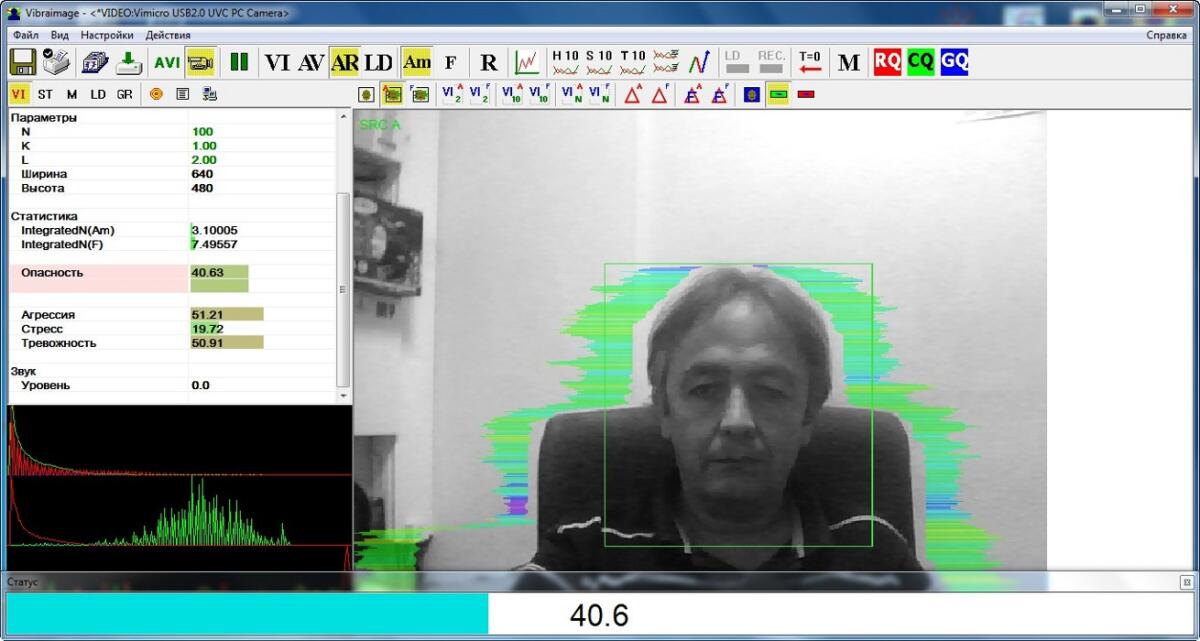Switch to the ST panel tab

coord(46,94)
